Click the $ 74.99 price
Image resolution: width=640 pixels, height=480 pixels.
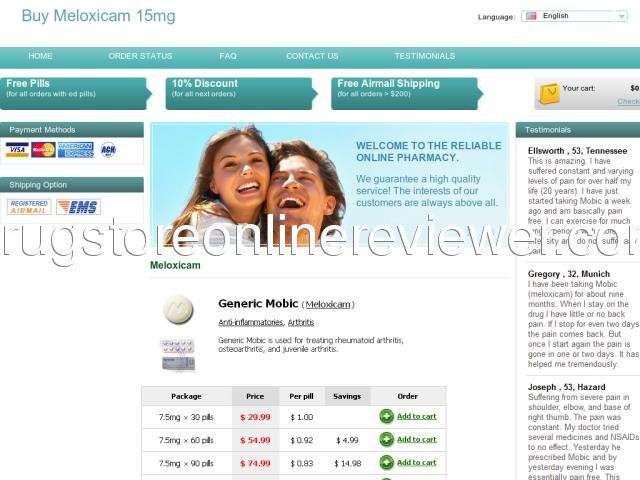(x=255, y=463)
